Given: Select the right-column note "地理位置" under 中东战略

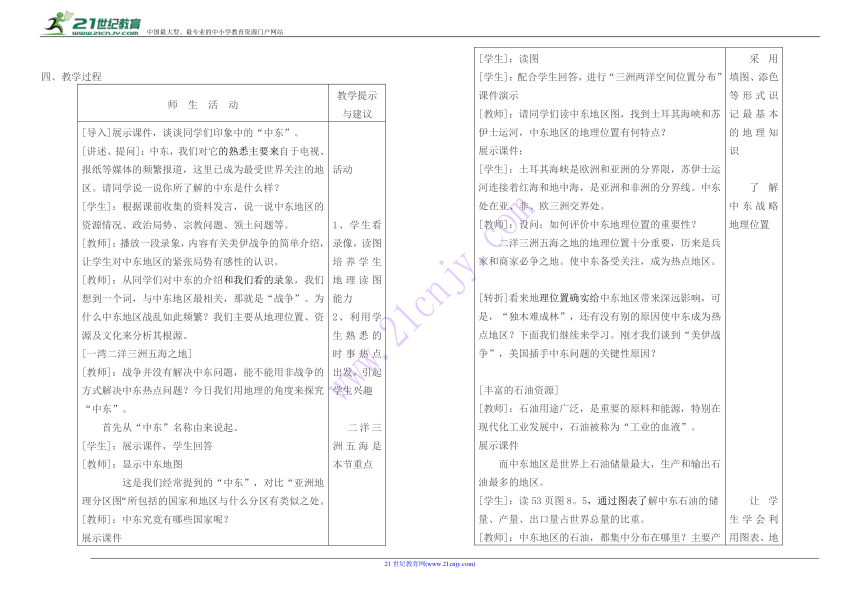Looking at the screenshot, I should point(749,225).
